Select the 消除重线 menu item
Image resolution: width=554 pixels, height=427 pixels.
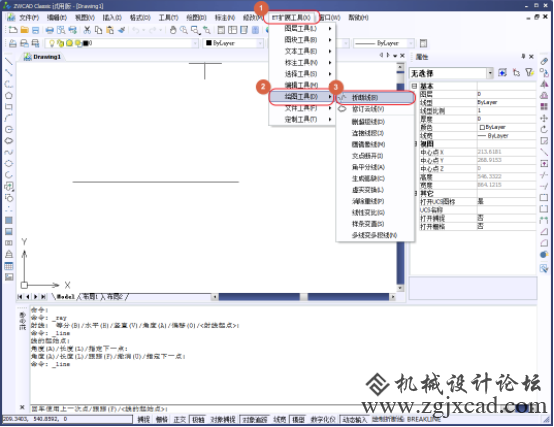(x=375, y=201)
